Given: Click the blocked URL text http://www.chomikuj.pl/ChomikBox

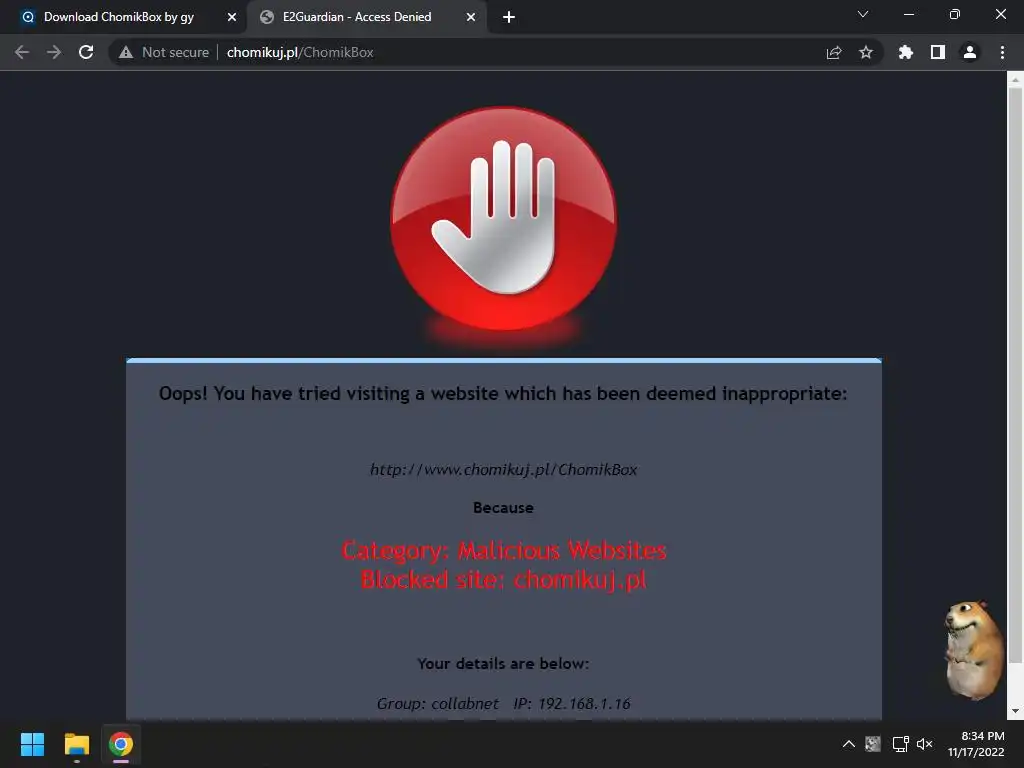Looking at the screenshot, I should click(504, 470).
